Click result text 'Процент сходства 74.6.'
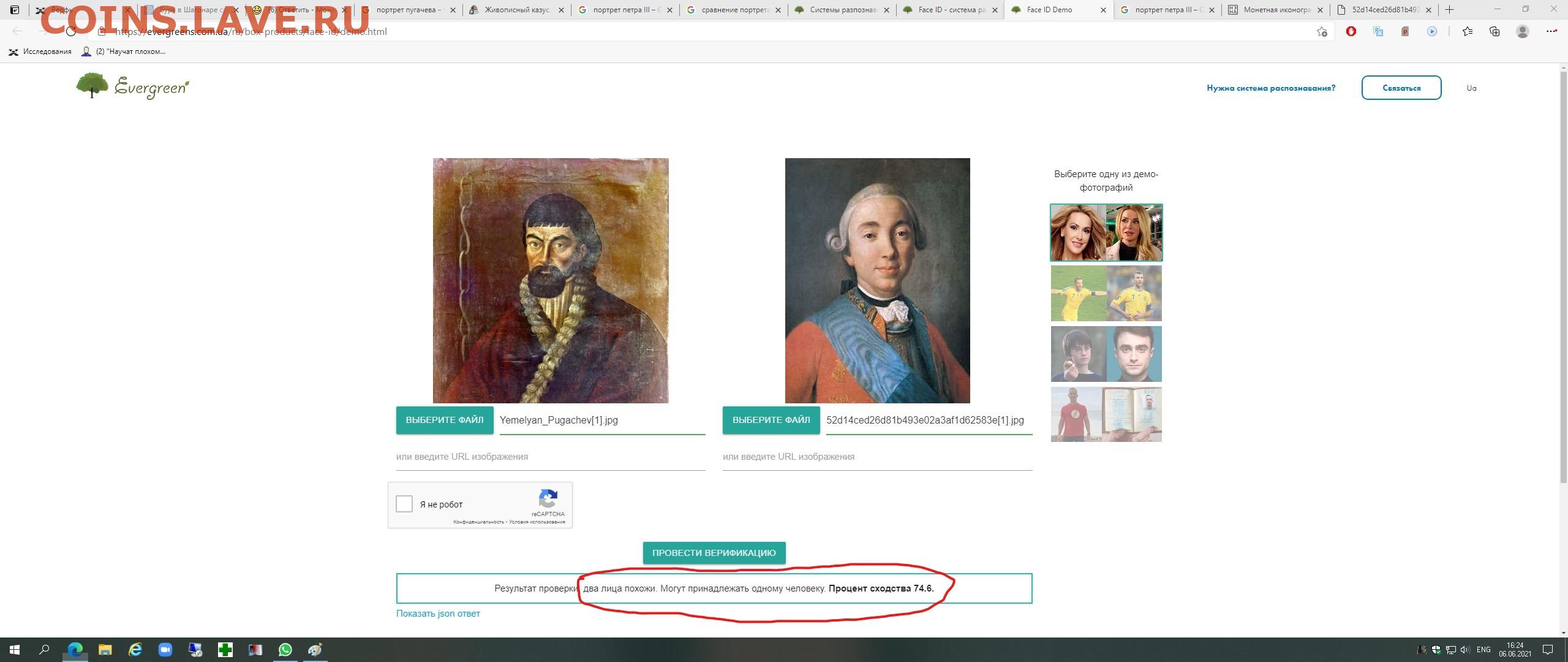The height and width of the screenshot is (662, 1568). point(881,588)
